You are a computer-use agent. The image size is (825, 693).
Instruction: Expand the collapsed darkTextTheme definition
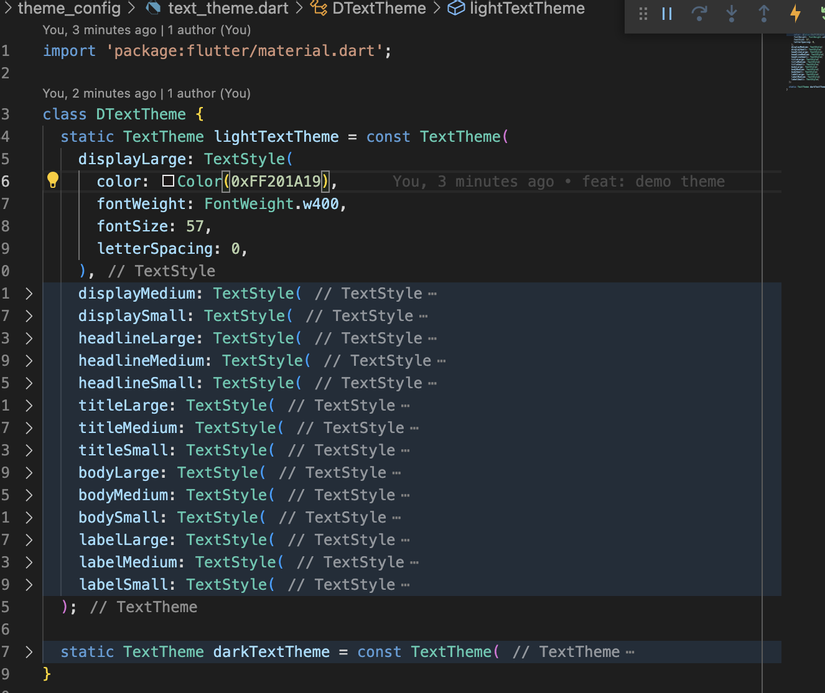[29, 652]
